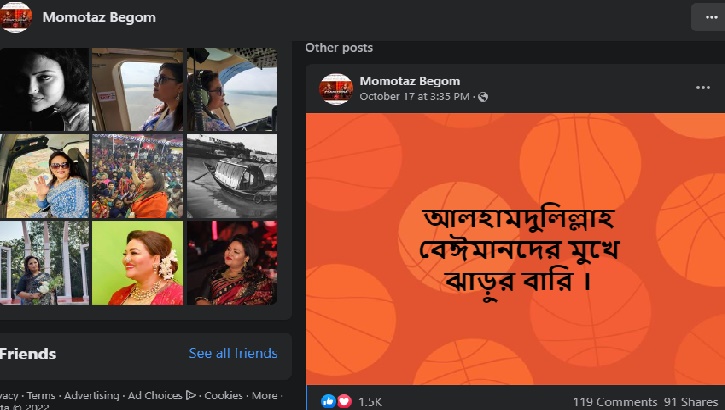View the 119 Comments on the post
Viewport: 725px width, 410px height.
pyautogui.click(x=614, y=402)
